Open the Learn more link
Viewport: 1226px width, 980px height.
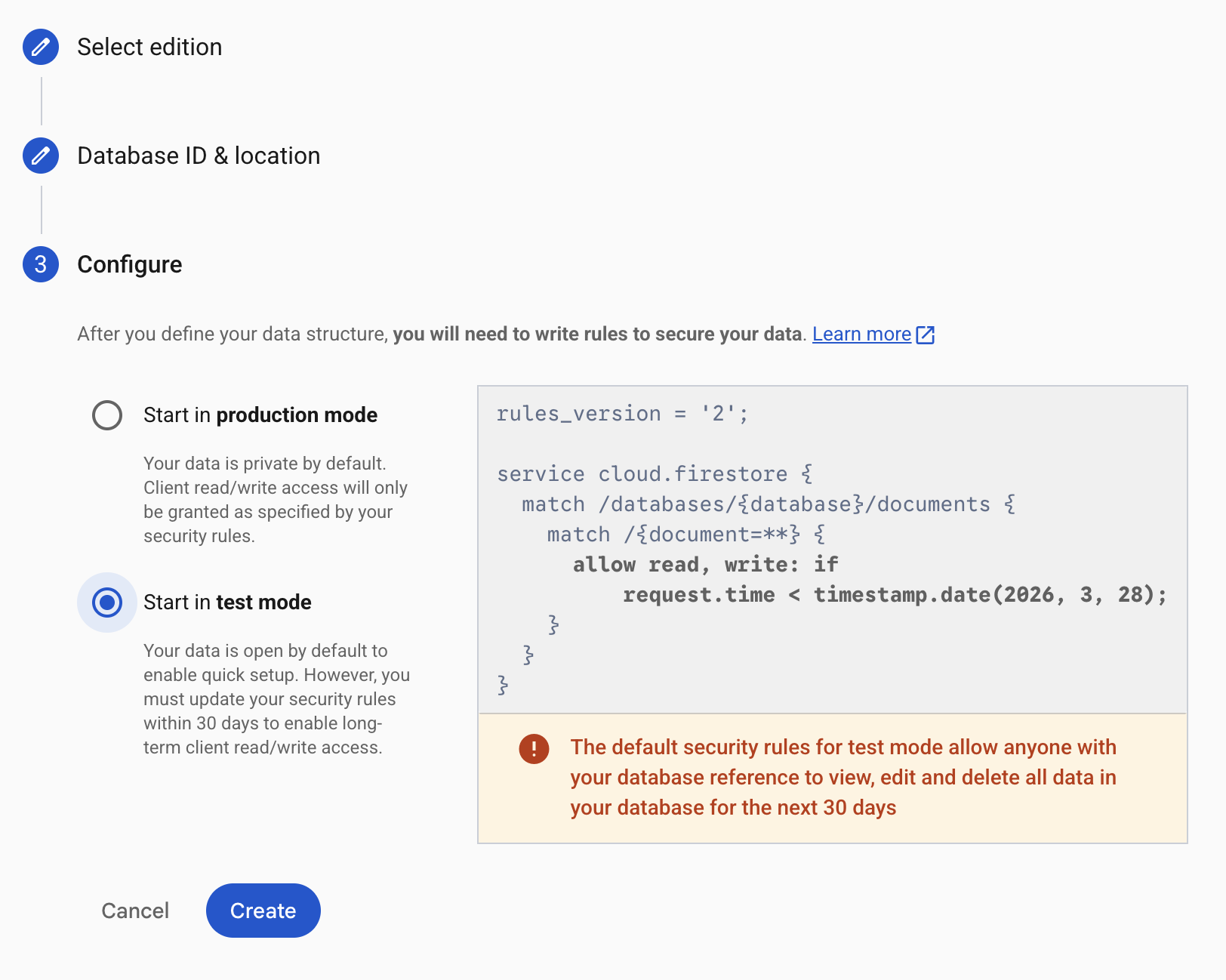(861, 334)
